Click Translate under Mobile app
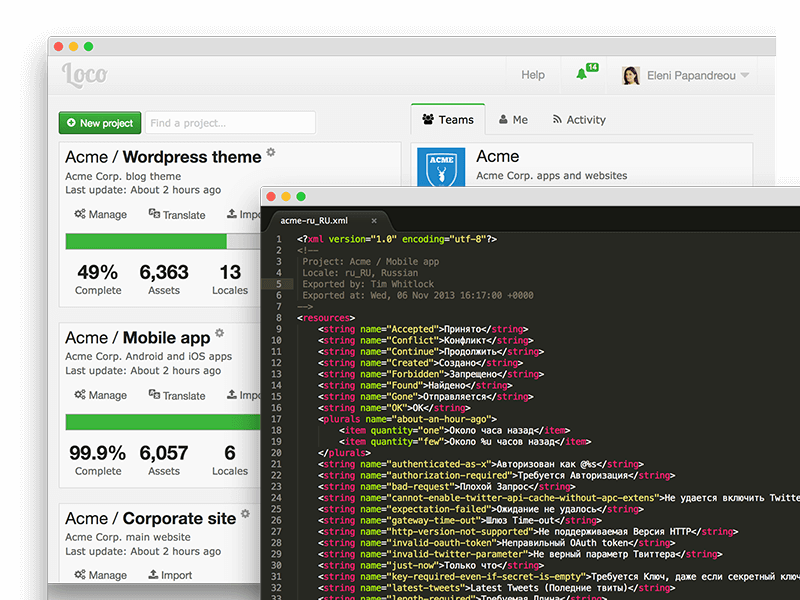 (x=177, y=395)
